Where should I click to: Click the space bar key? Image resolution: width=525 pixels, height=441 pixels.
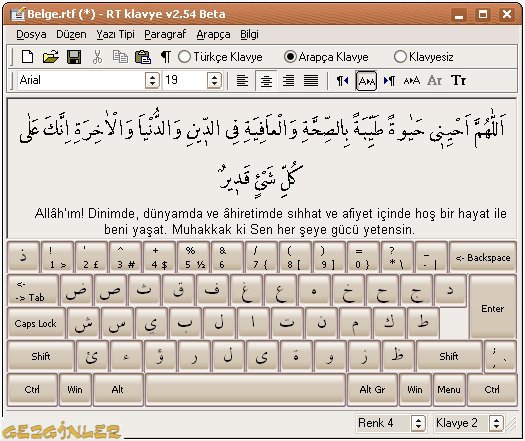click(x=245, y=389)
